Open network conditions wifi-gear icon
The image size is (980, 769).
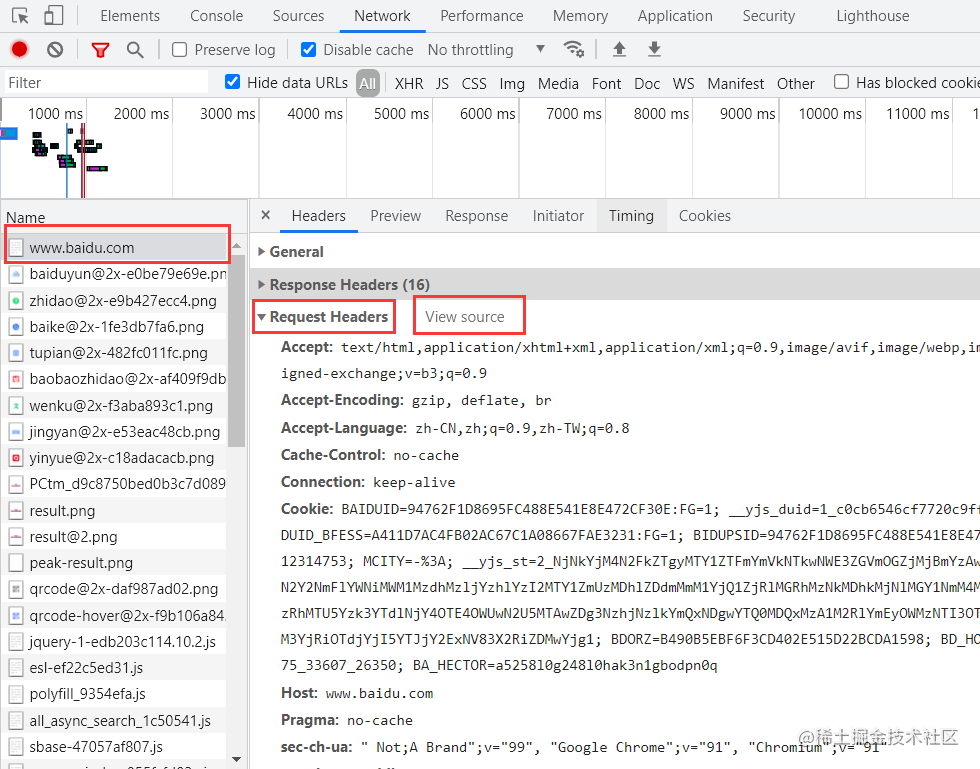(x=574, y=49)
